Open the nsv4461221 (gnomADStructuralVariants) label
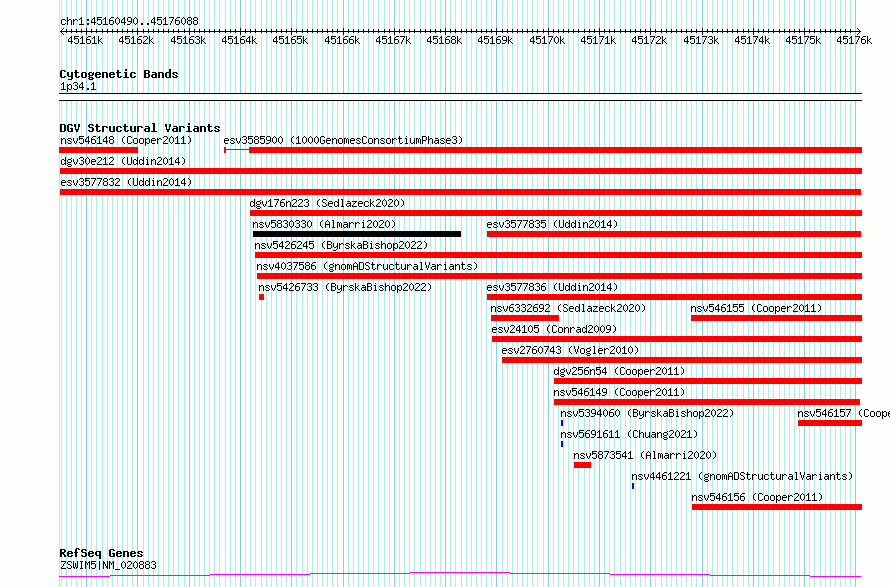890x587 pixels. [x=742, y=476]
